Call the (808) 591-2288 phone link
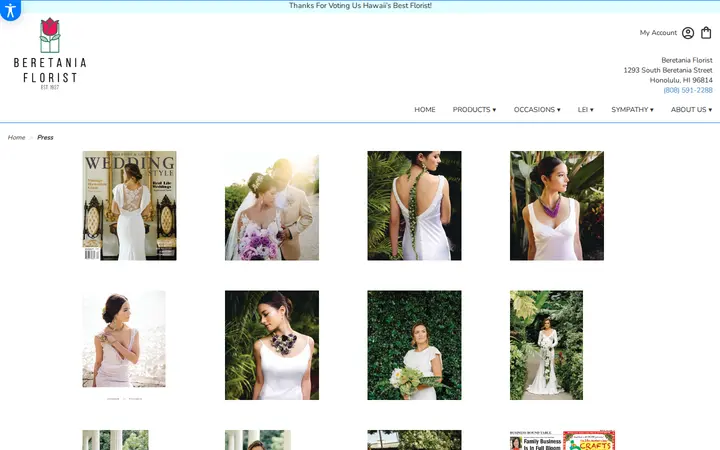Screen dimensions: 720x450 click(x=687, y=90)
